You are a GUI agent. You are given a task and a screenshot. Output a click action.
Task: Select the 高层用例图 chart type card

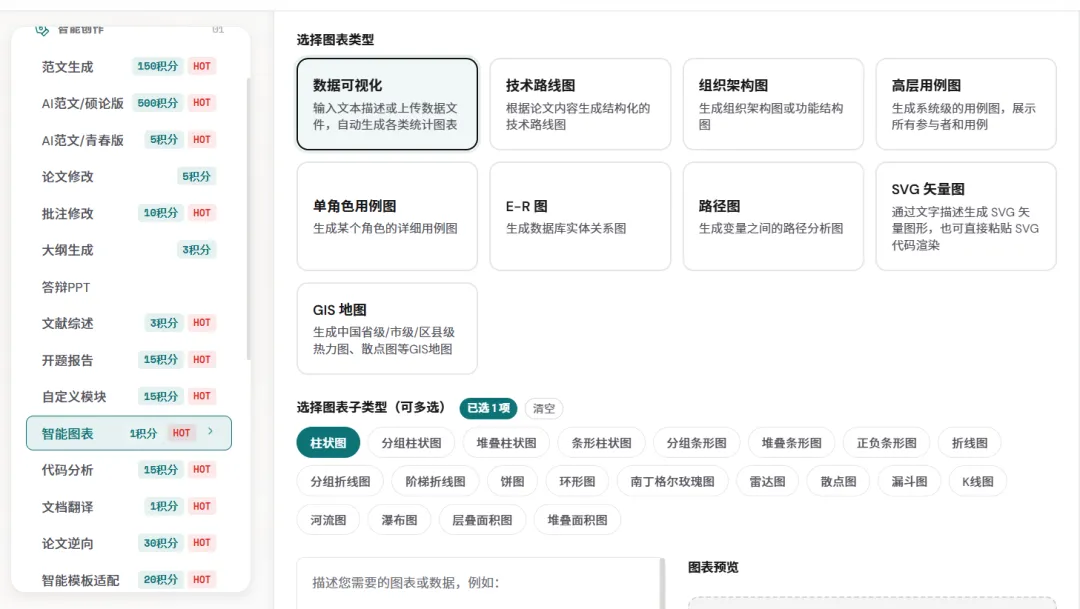(966, 104)
